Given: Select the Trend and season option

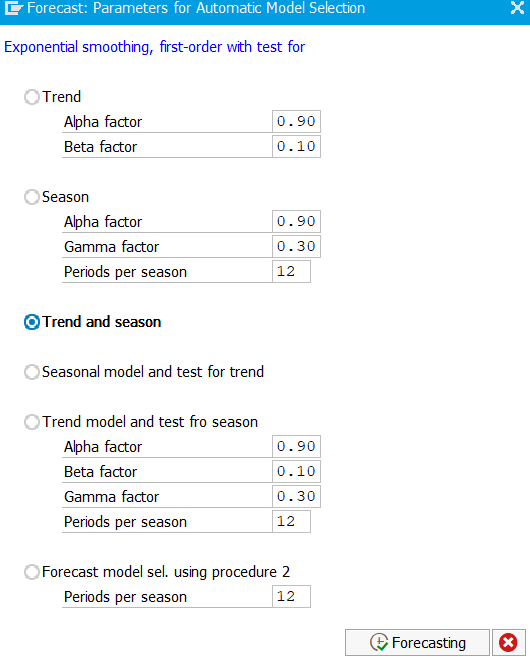Looking at the screenshot, I should point(32,322).
